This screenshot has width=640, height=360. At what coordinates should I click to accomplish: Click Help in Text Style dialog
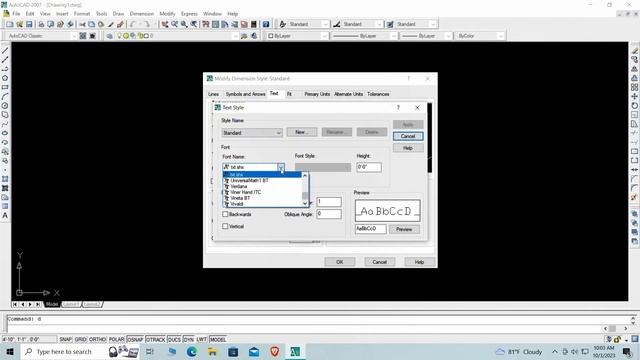[x=408, y=148]
